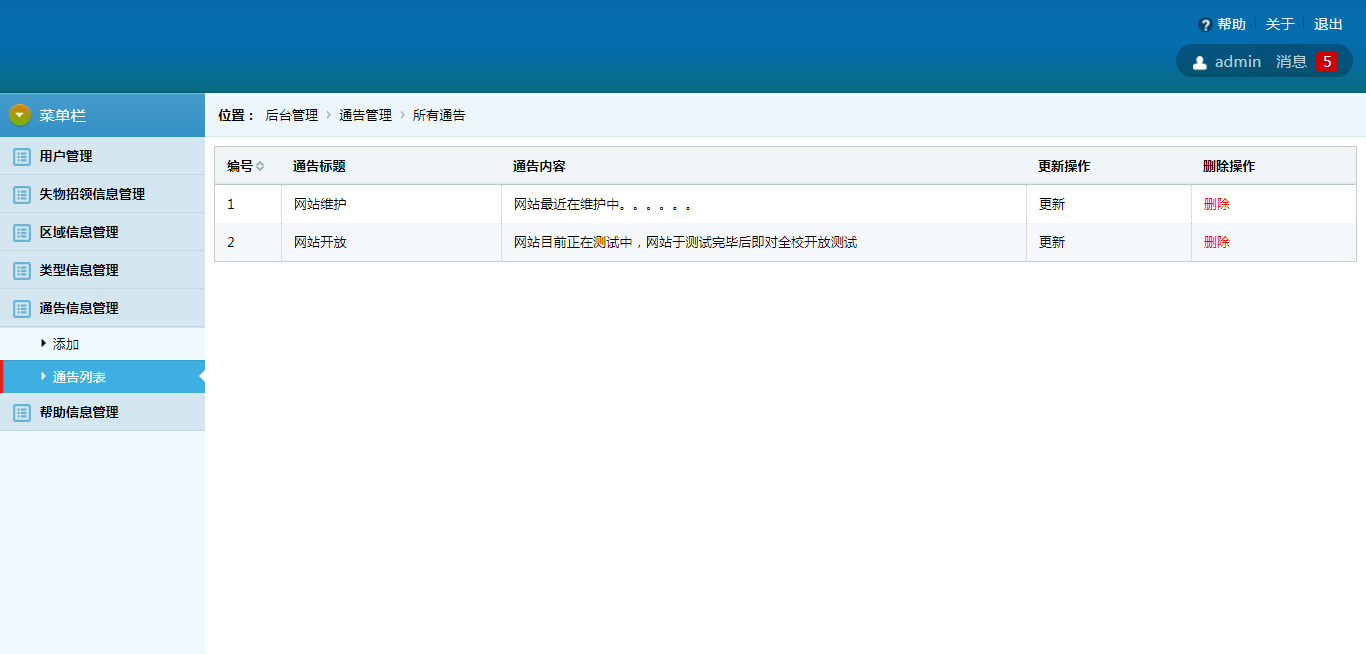
Task: Select the 通告列表 submenu item
Action: pyautogui.click(x=102, y=377)
